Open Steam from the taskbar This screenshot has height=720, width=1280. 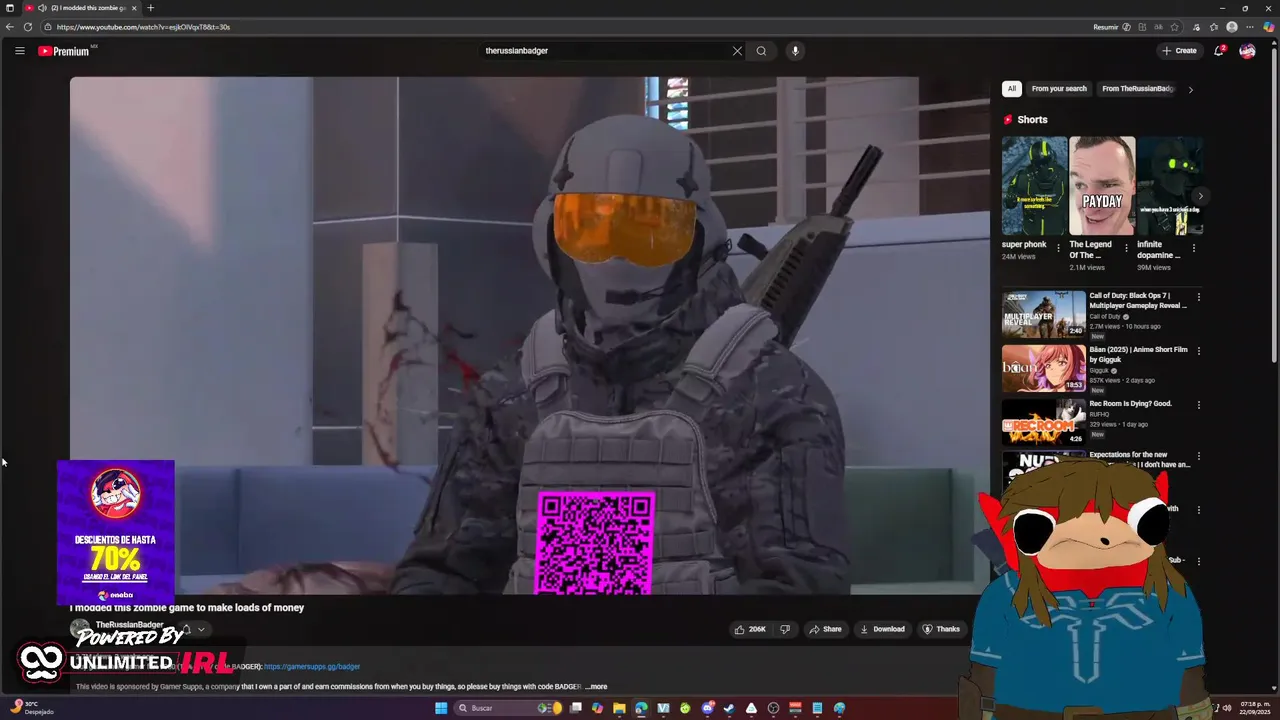tap(729, 708)
